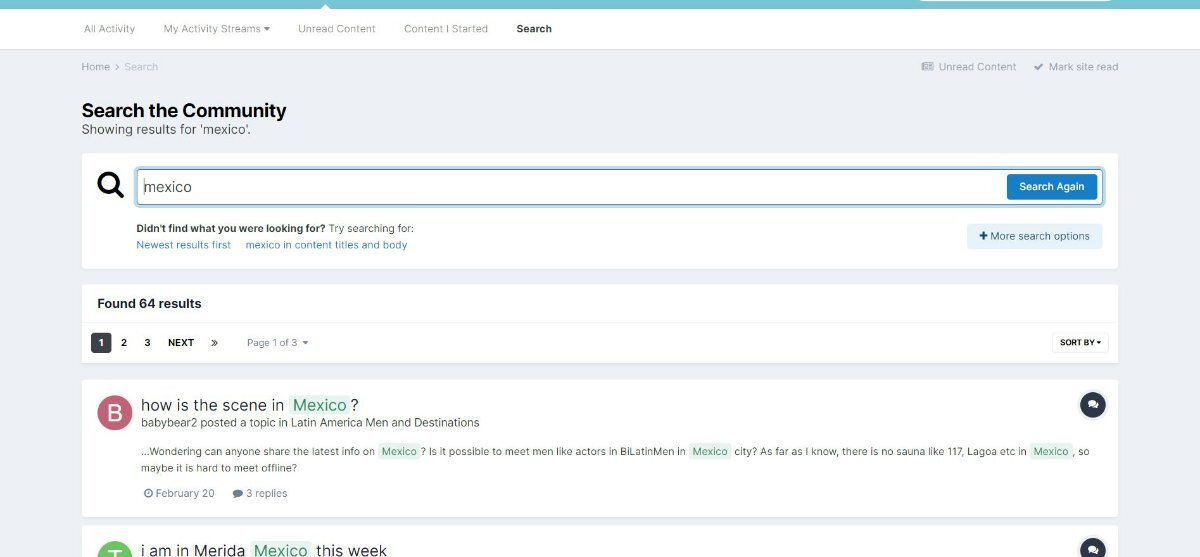The height and width of the screenshot is (557, 1200).
Task: Click the green avatar of Merida post
Action: click(115, 549)
